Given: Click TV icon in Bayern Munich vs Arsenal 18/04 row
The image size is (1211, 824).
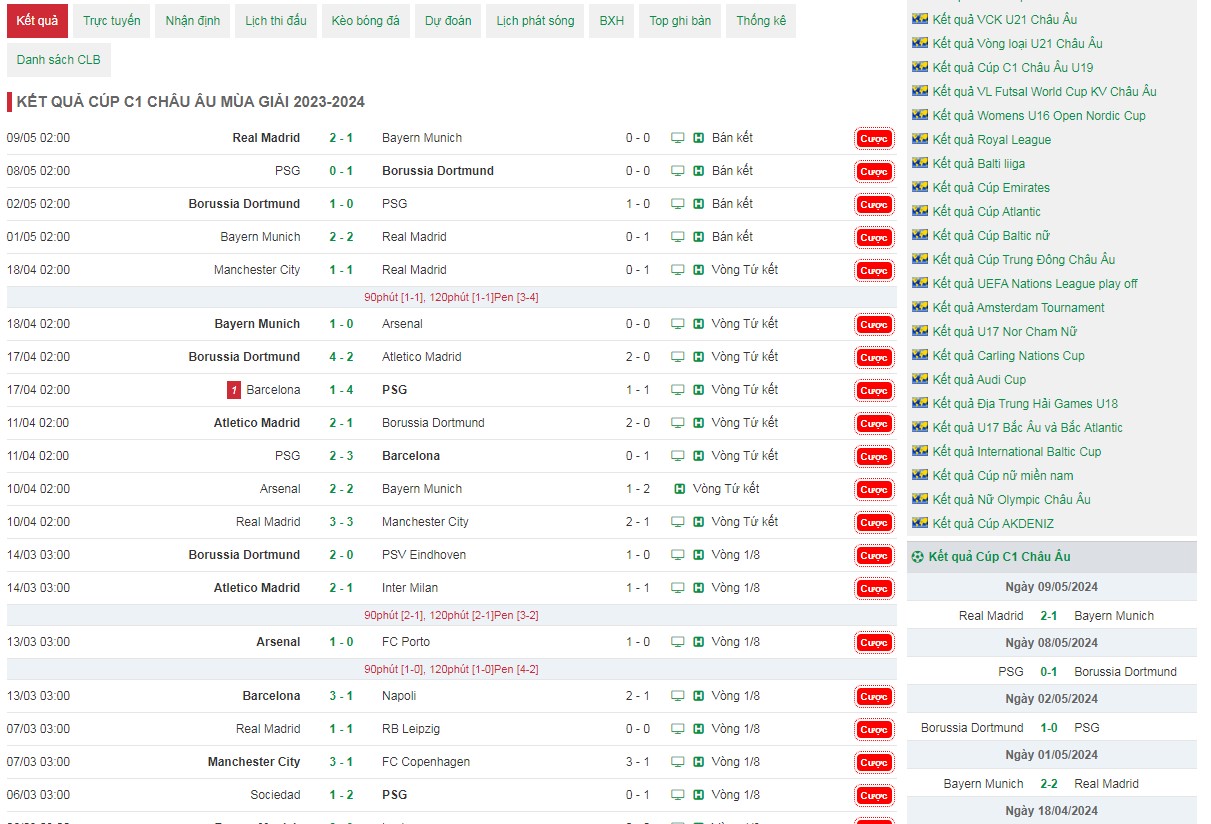Looking at the screenshot, I should point(678,324).
